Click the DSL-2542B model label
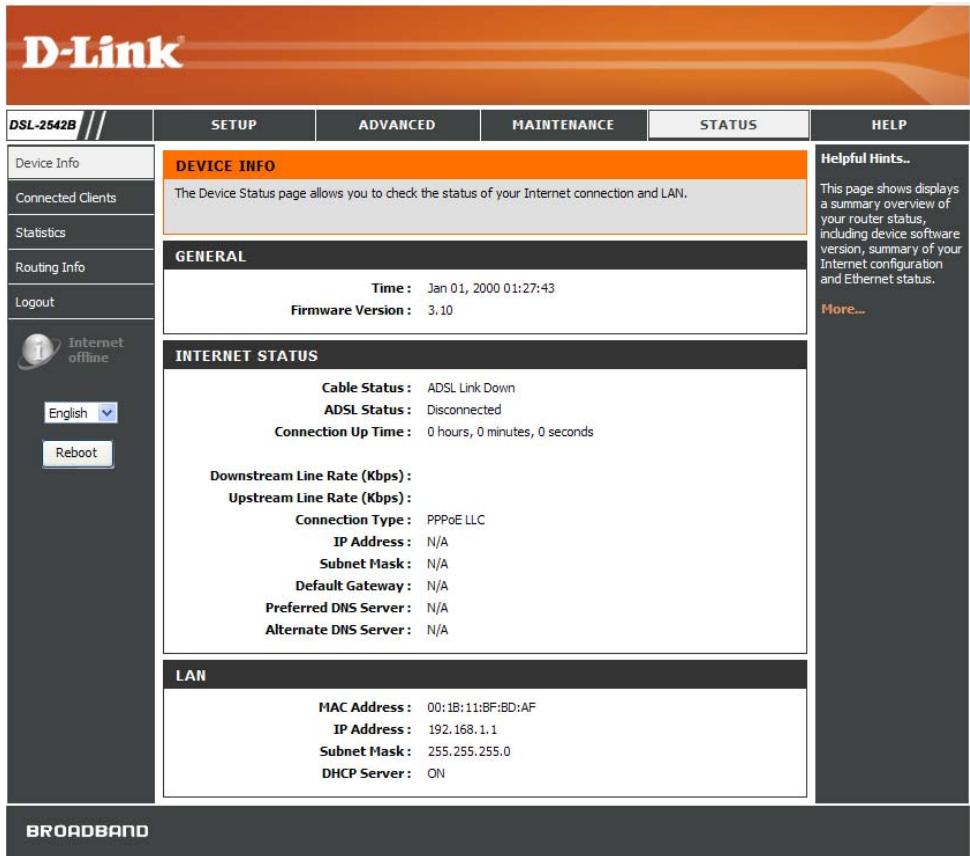970x856 pixels. (x=43, y=125)
